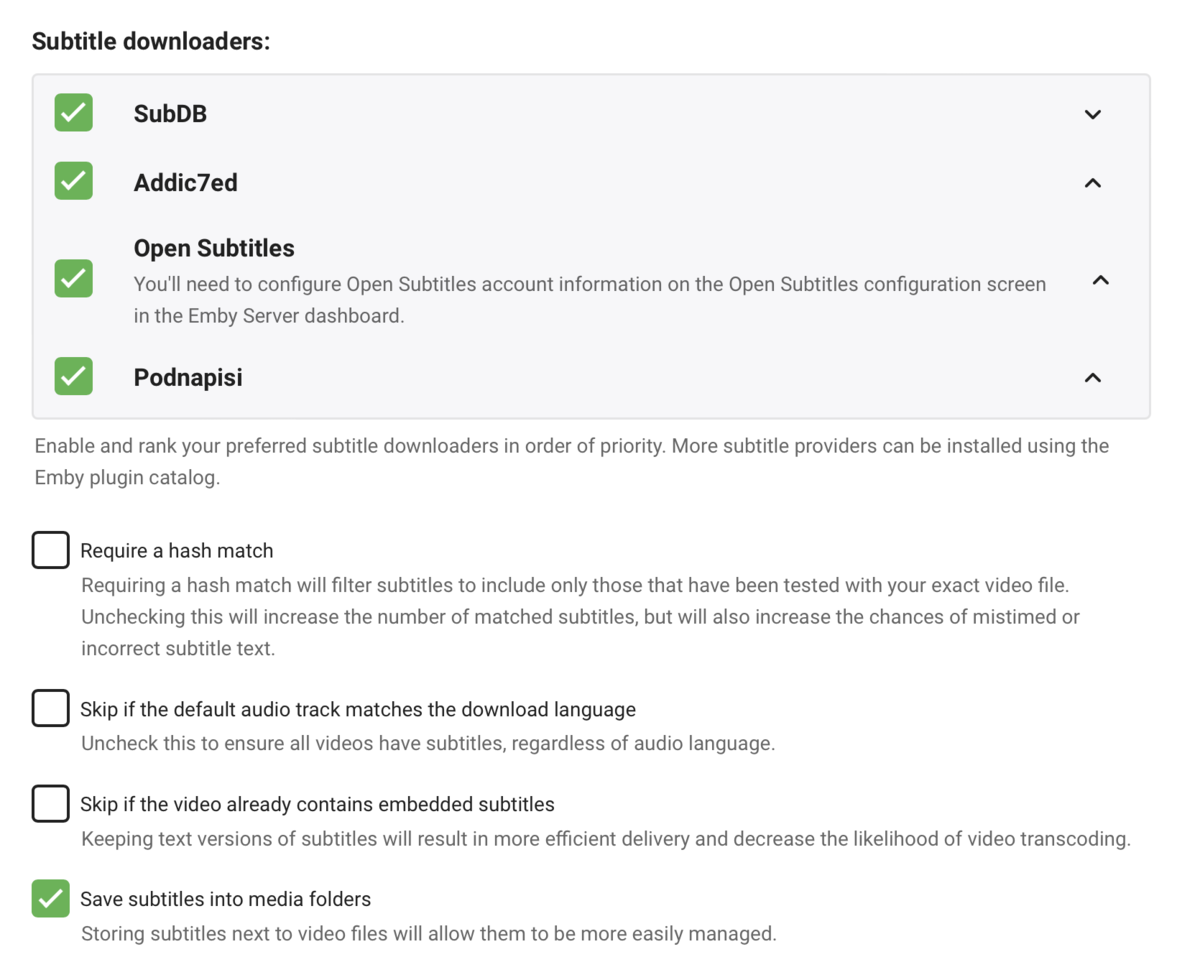The image size is (1200, 980).
Task: Raise Podnapisi priority with up chevron
Action: 1092,377
